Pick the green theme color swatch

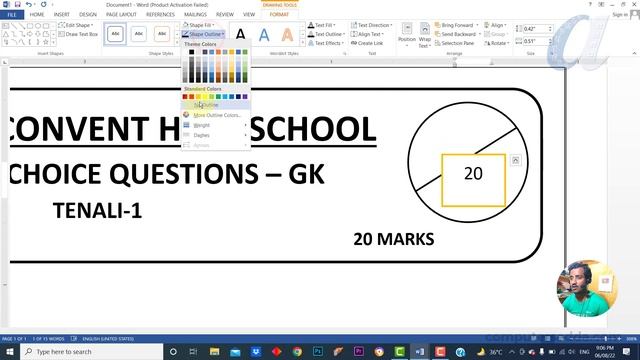(245, 52)
